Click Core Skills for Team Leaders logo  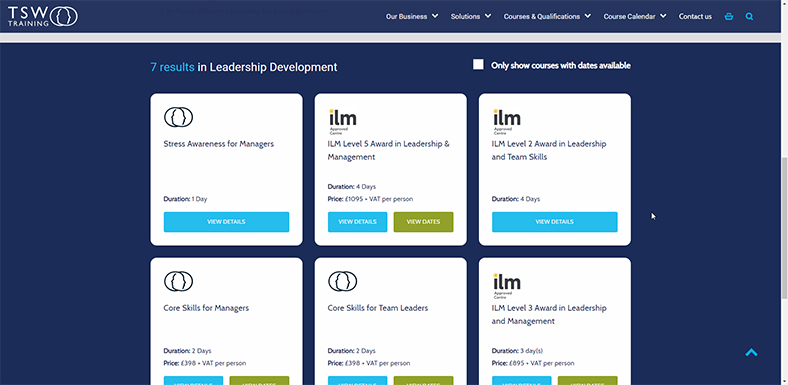(342, 281)
